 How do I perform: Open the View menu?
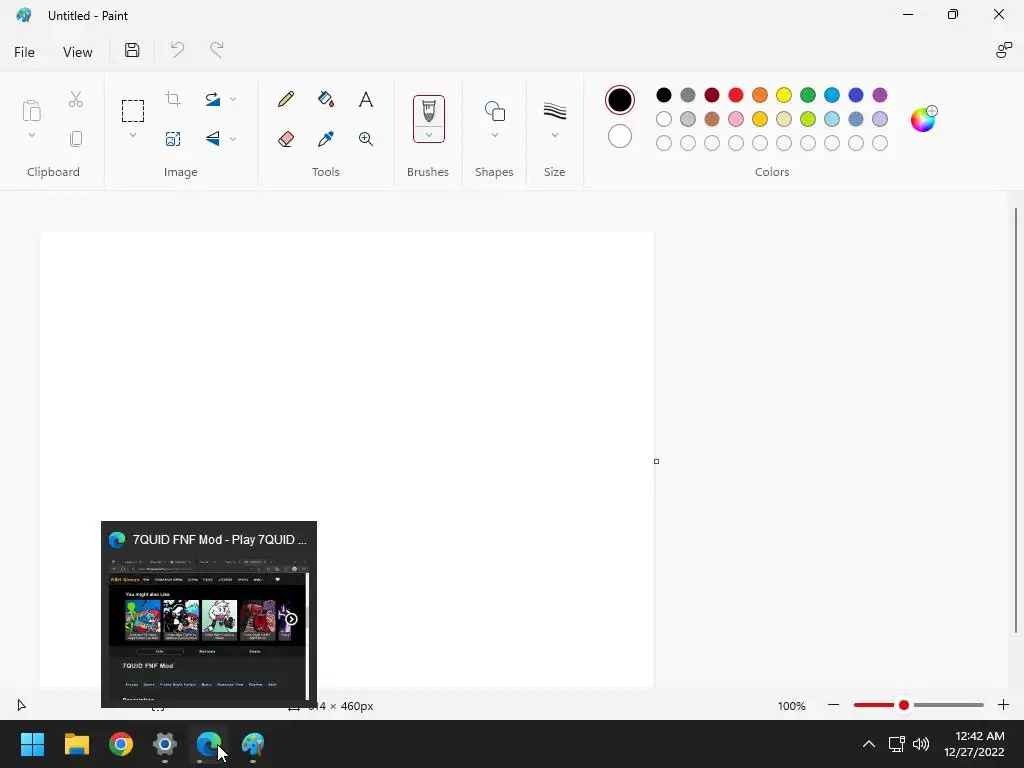pos(77,52)
